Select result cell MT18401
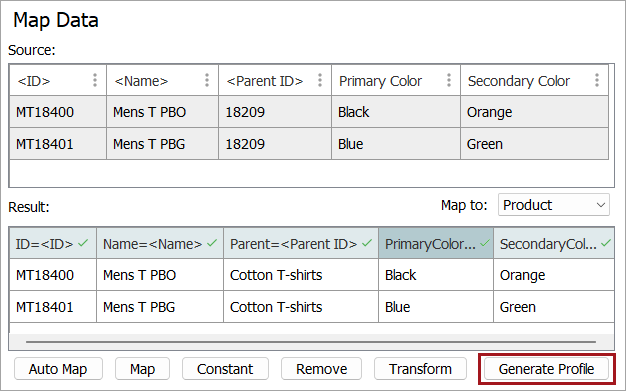This screenshot has height=391, width=626. [53, 307]
